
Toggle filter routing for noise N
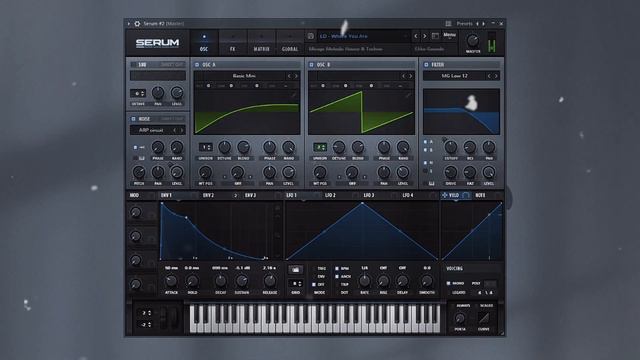click(425, 163)
